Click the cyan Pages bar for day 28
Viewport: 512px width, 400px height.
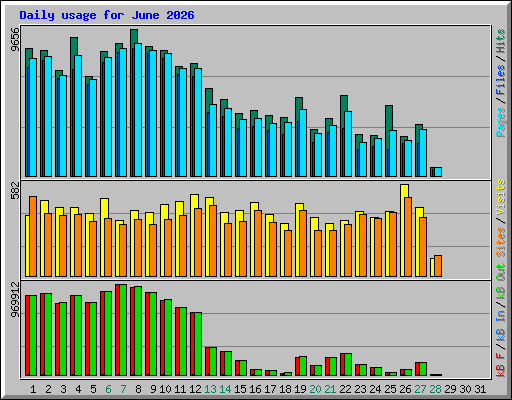438,172
